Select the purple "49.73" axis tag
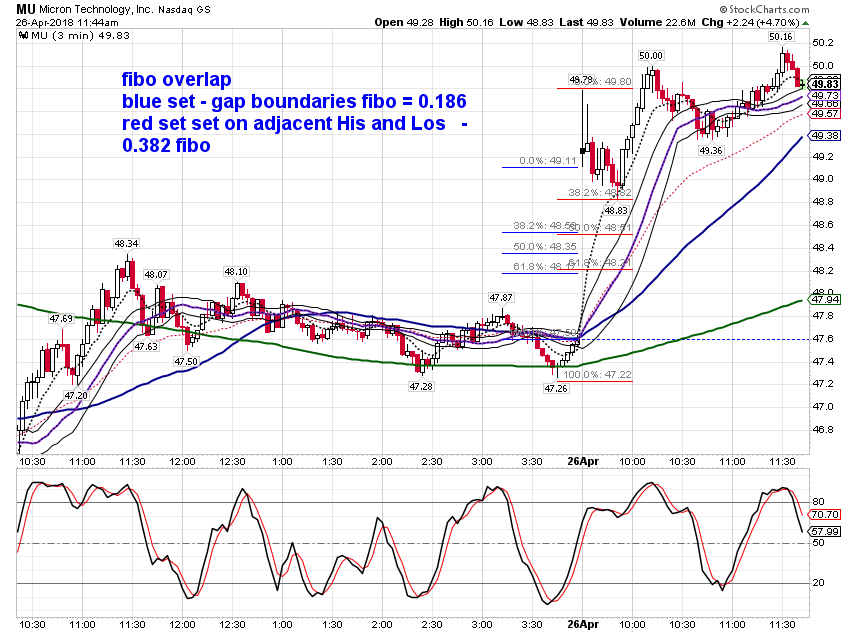Image resolution: width=850 pixels, height=633 pixels. (826, 95)
